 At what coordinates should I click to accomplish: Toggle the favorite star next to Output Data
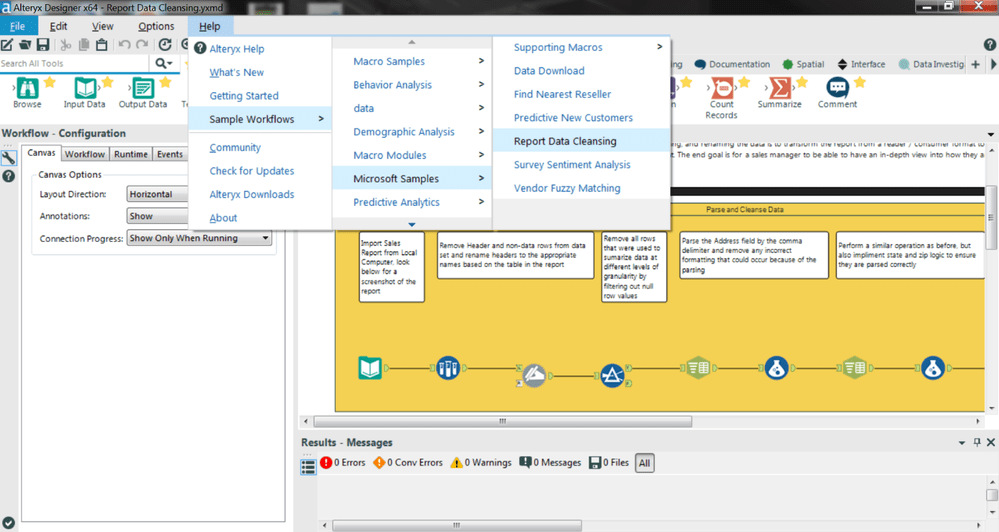point(166,82)
